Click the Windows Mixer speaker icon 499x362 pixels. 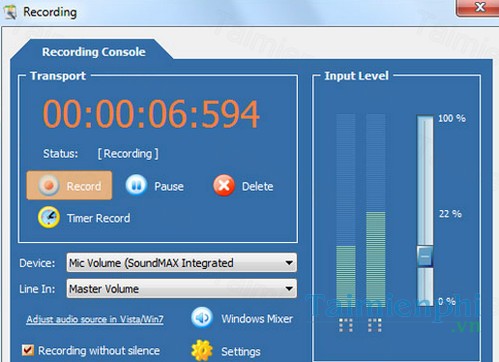202,318
